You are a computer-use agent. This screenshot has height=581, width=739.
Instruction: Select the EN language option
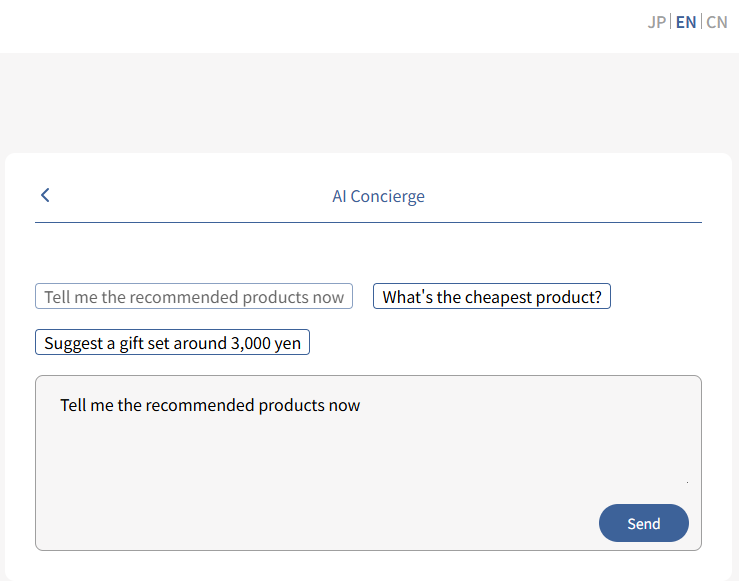coord(686,22)
